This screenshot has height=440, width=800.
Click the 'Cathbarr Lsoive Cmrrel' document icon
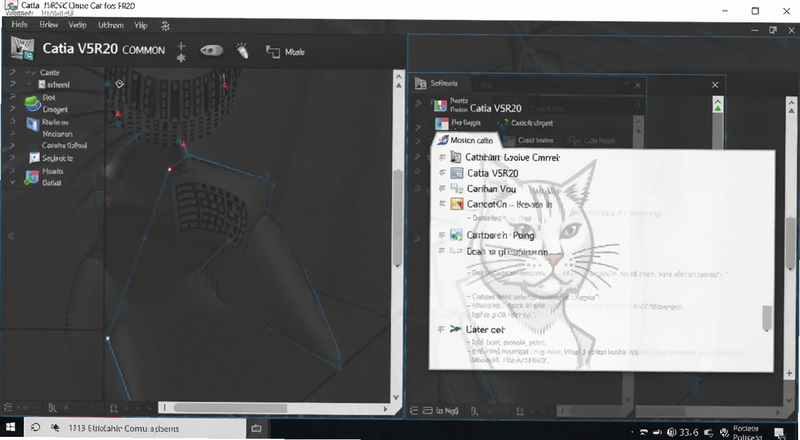click(x=456, y=157)
